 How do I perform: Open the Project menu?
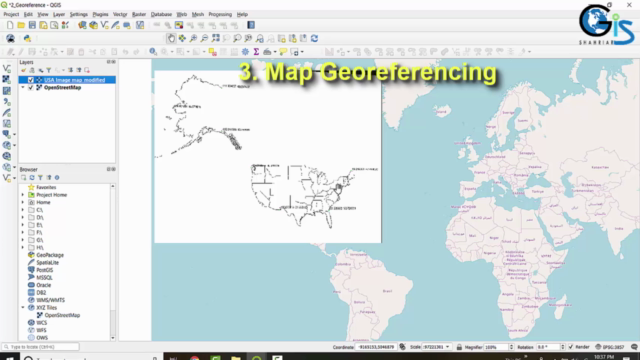11,14
